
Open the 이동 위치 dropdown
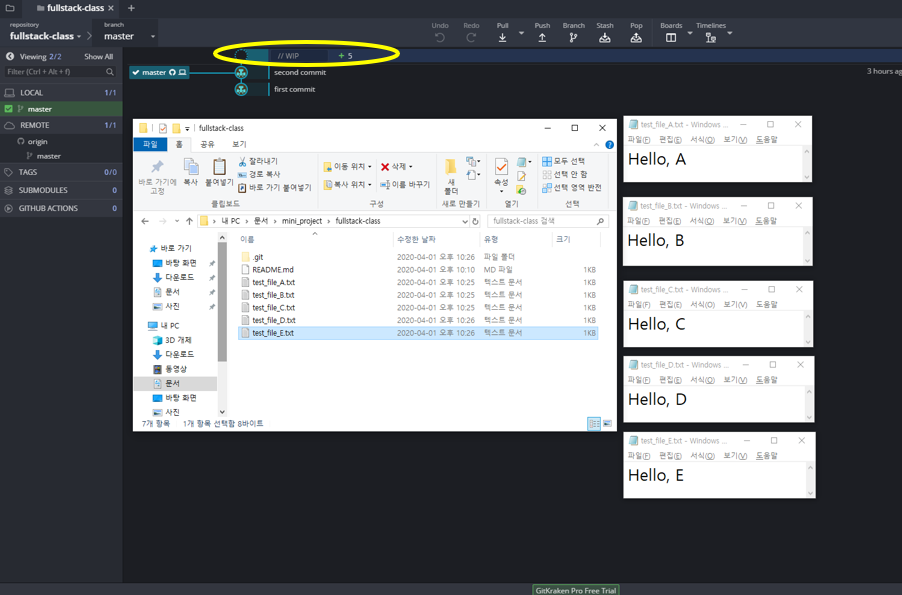click(x=347, y=166)
